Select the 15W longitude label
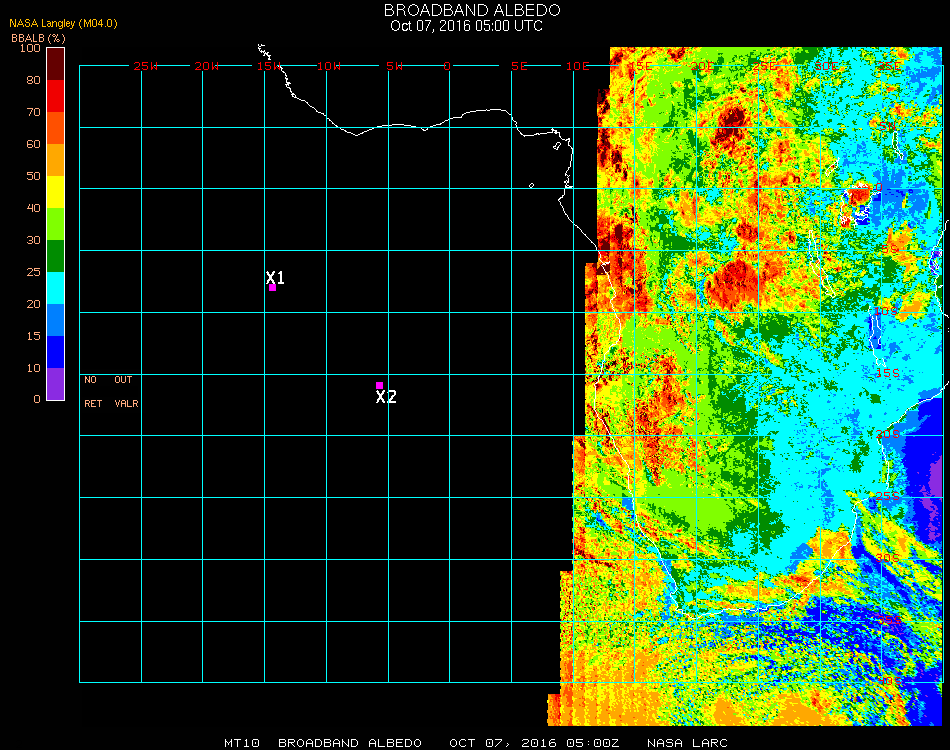This screenshot has height=750, width=950. [x=269, y=66]
